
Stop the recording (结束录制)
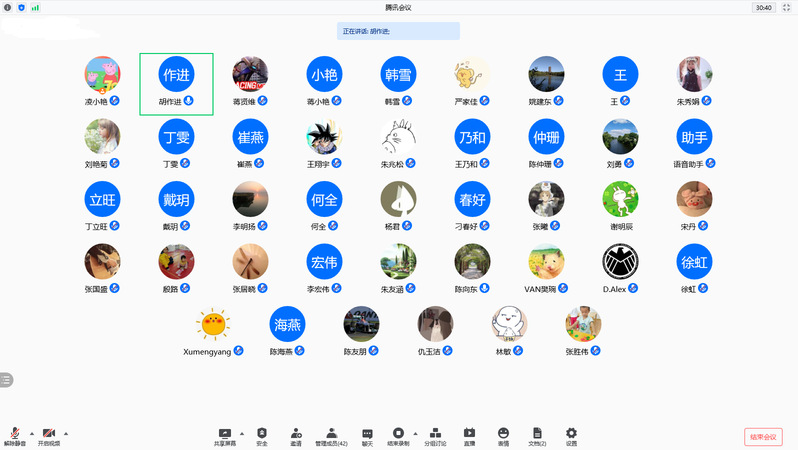(398, 436)
